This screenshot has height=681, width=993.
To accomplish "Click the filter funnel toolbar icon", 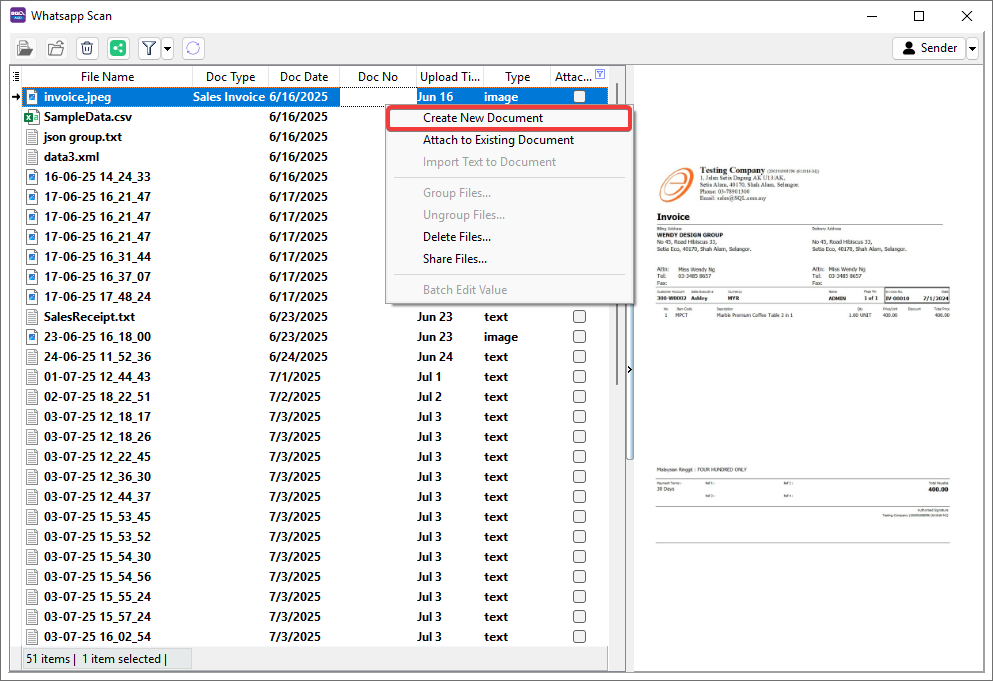I will [x=148, y=48].
